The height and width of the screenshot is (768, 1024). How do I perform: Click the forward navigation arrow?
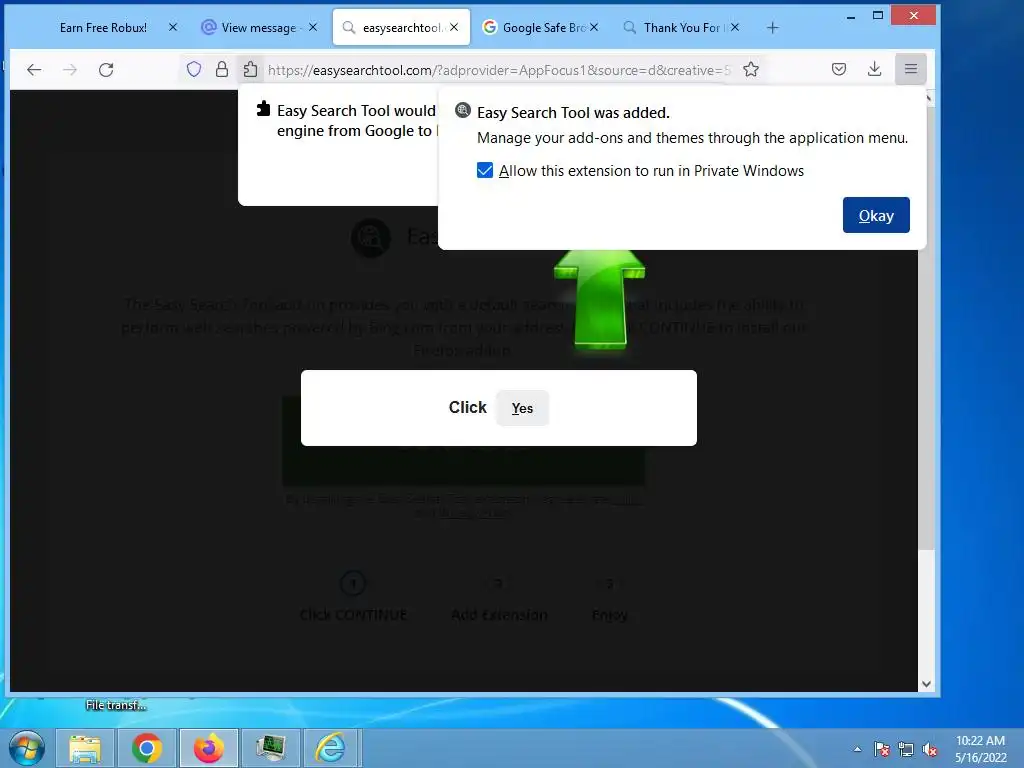[x=70, y=69]
